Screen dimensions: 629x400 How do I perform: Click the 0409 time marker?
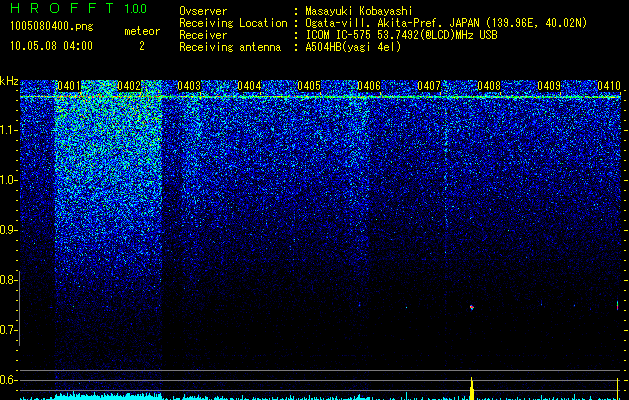tap(549, 86)
